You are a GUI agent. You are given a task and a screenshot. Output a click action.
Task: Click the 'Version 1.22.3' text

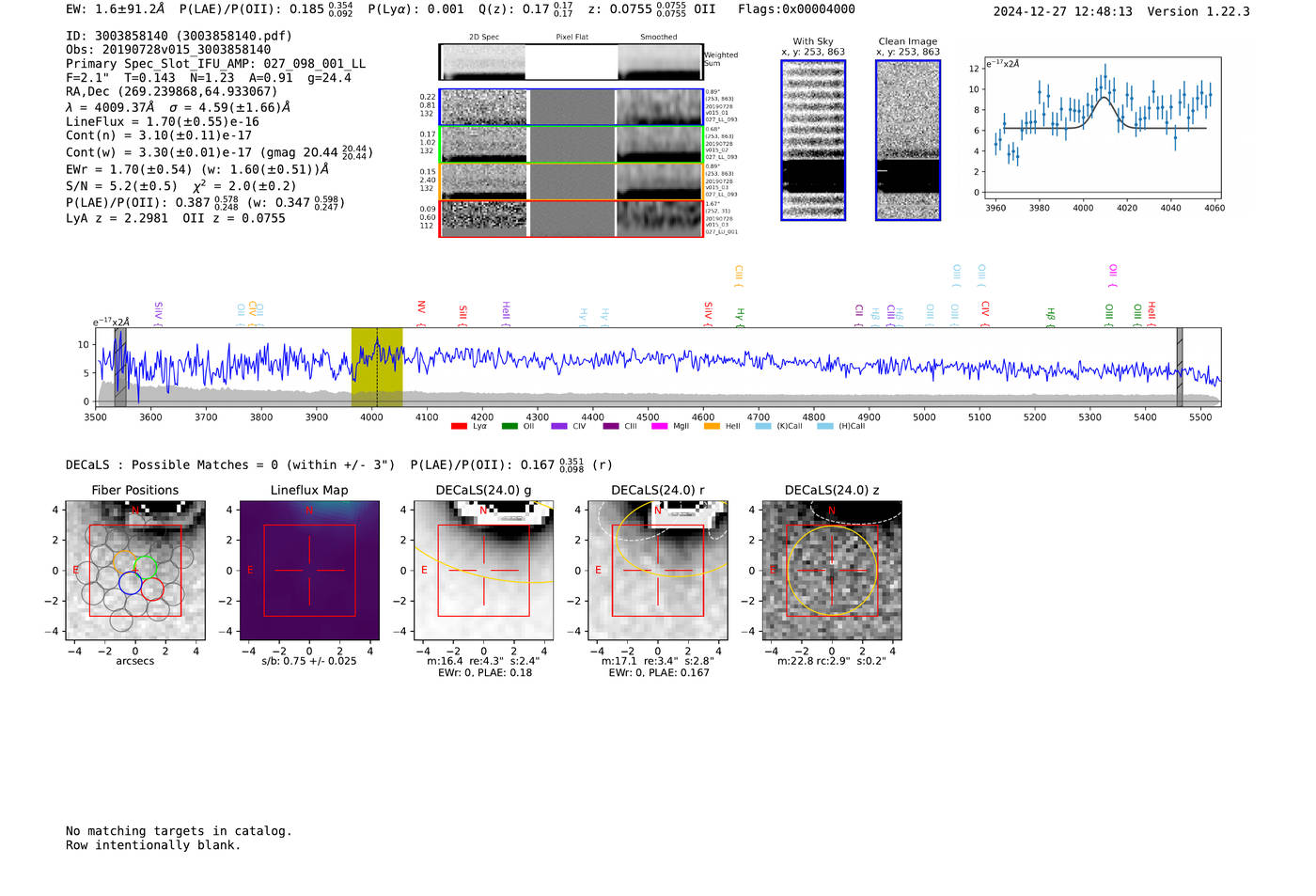pos(1198,11)
